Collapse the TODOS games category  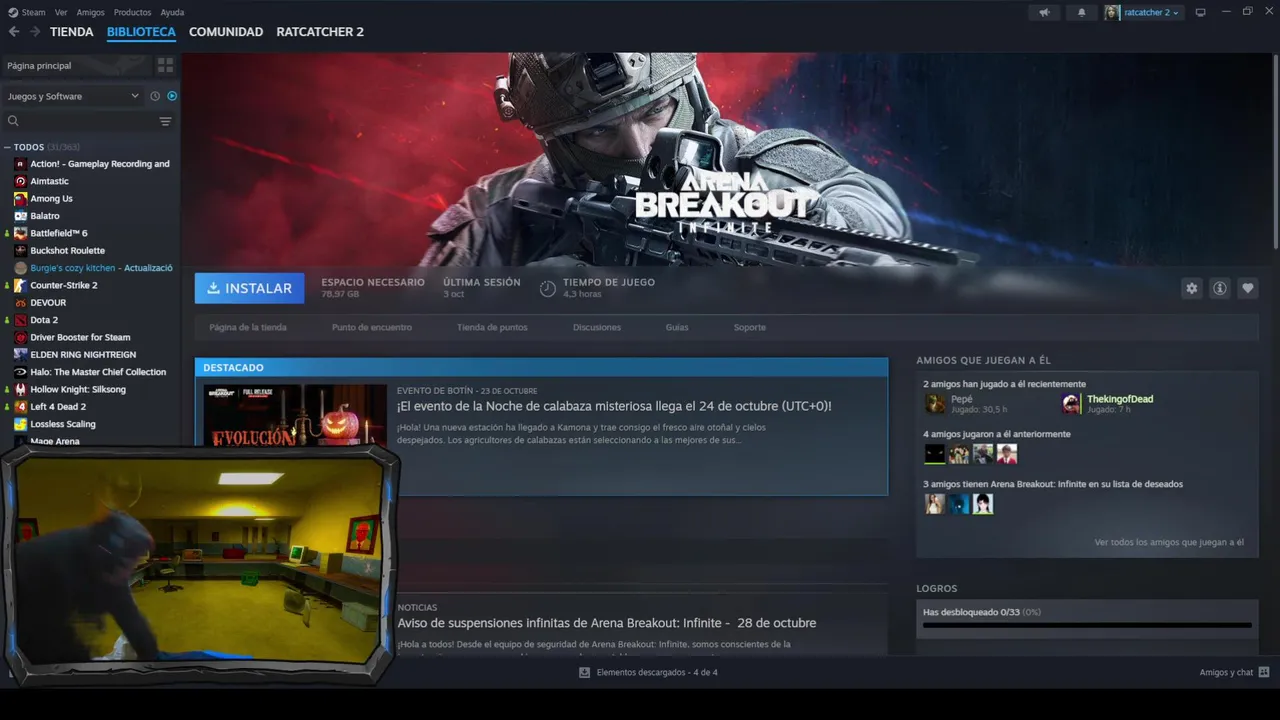click(x=7, y=147)
